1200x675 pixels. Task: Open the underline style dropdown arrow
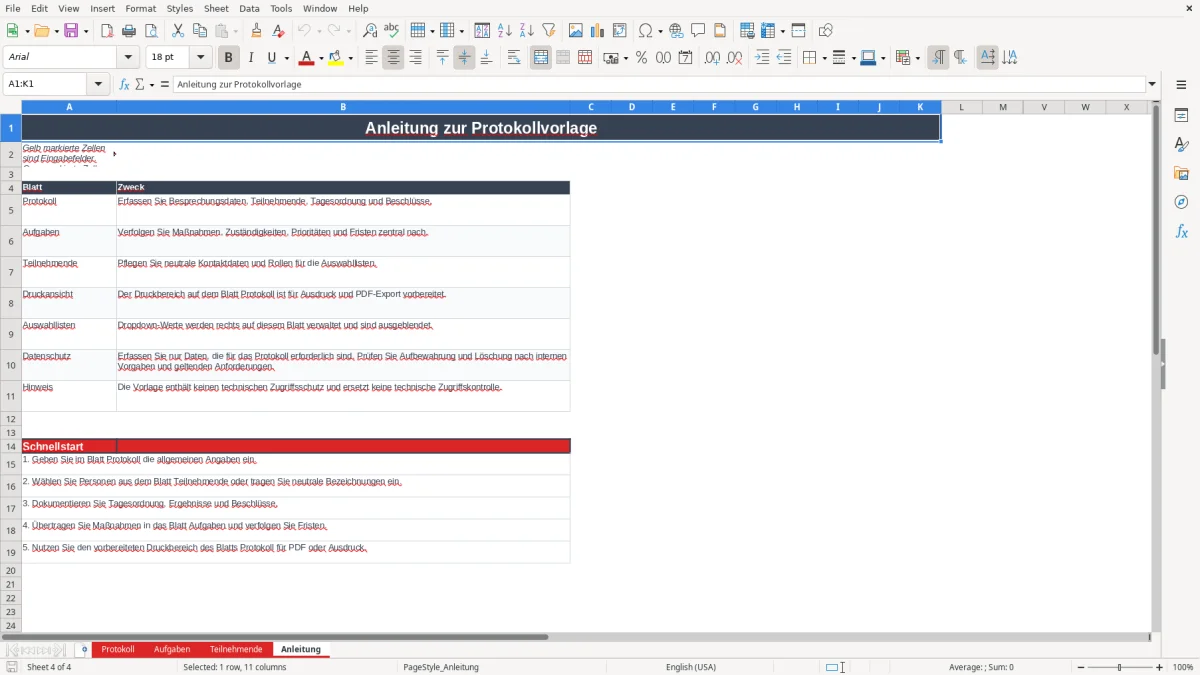[x=286, y=58]
